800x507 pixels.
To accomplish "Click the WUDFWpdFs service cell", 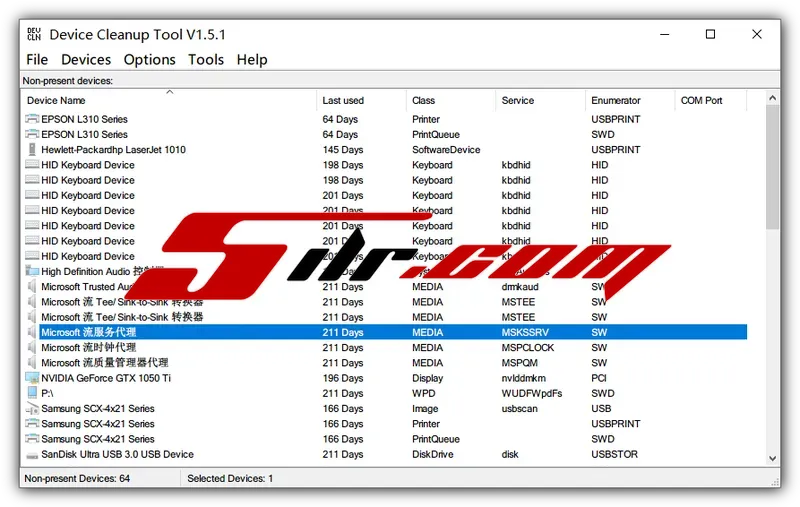I will click(x=532, y=393).
